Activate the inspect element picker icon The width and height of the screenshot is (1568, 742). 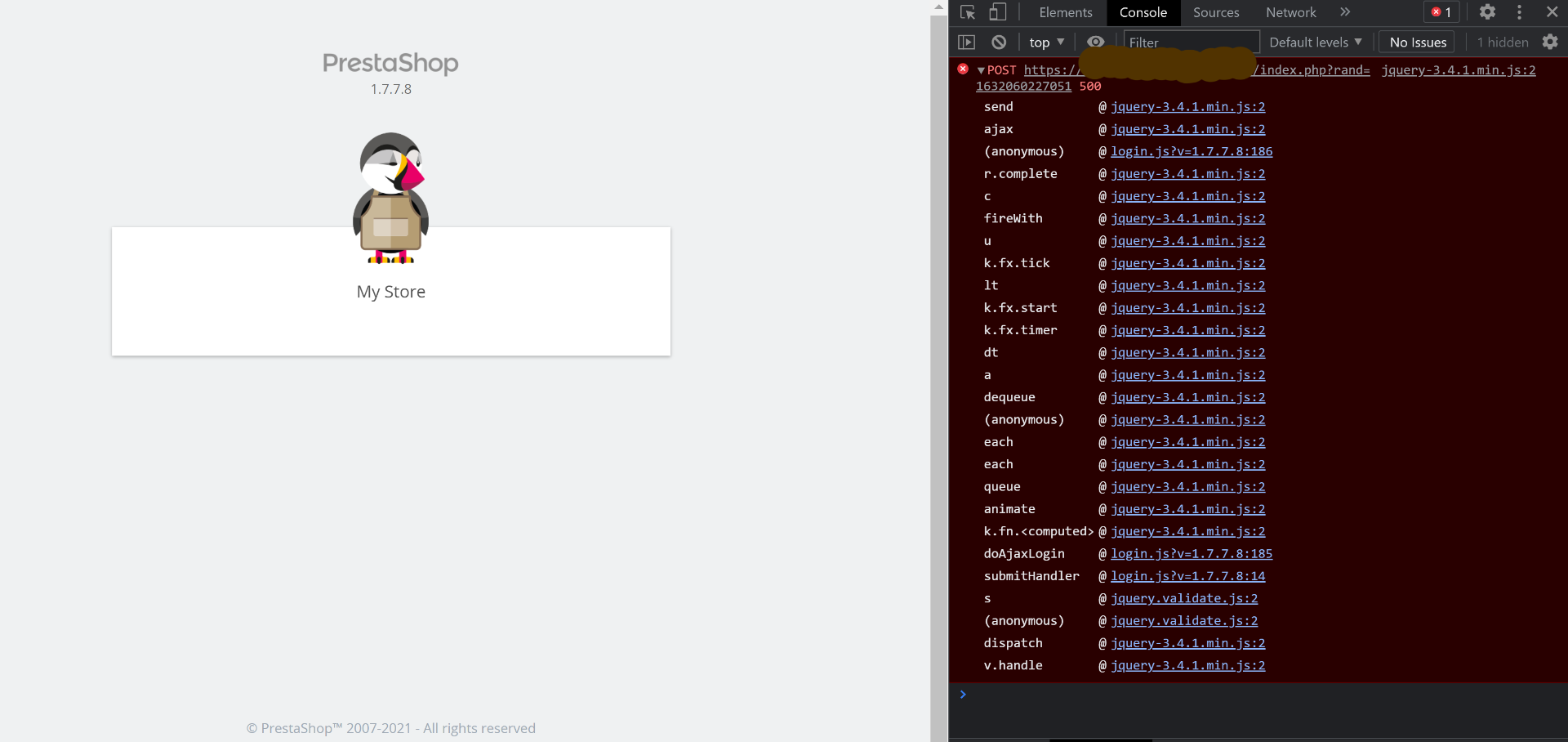pyautogui.click(x=968, y=12)
